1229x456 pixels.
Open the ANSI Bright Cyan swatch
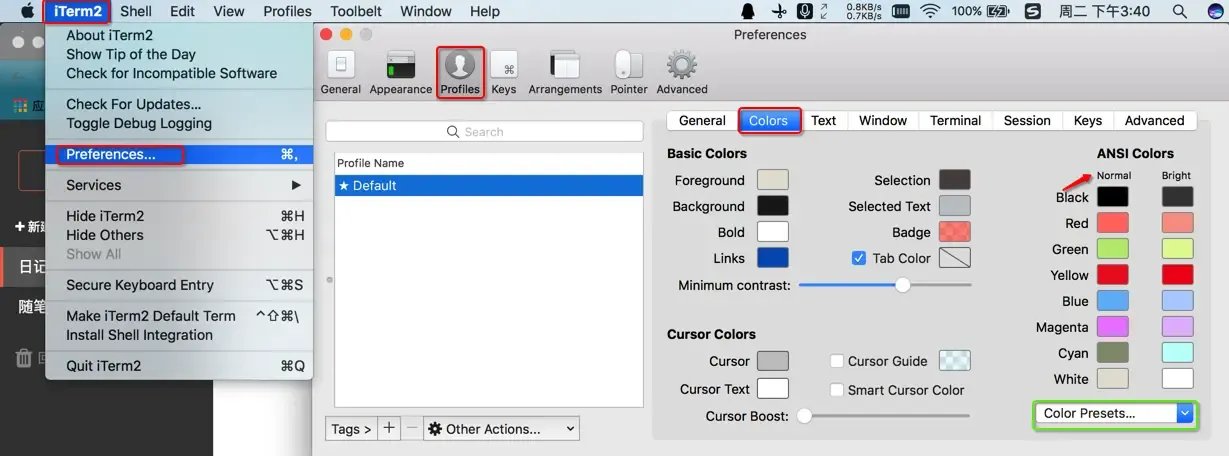1177,353
